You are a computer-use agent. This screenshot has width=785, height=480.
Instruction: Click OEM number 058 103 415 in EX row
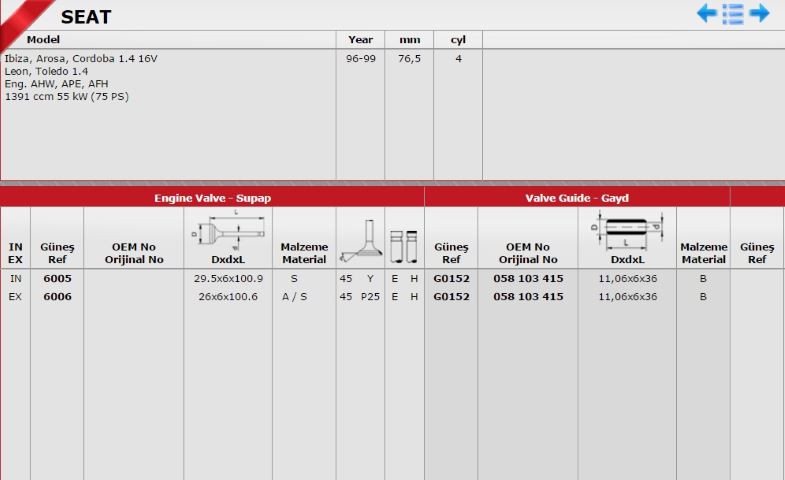pyautogui.click(x=528, y=296)
